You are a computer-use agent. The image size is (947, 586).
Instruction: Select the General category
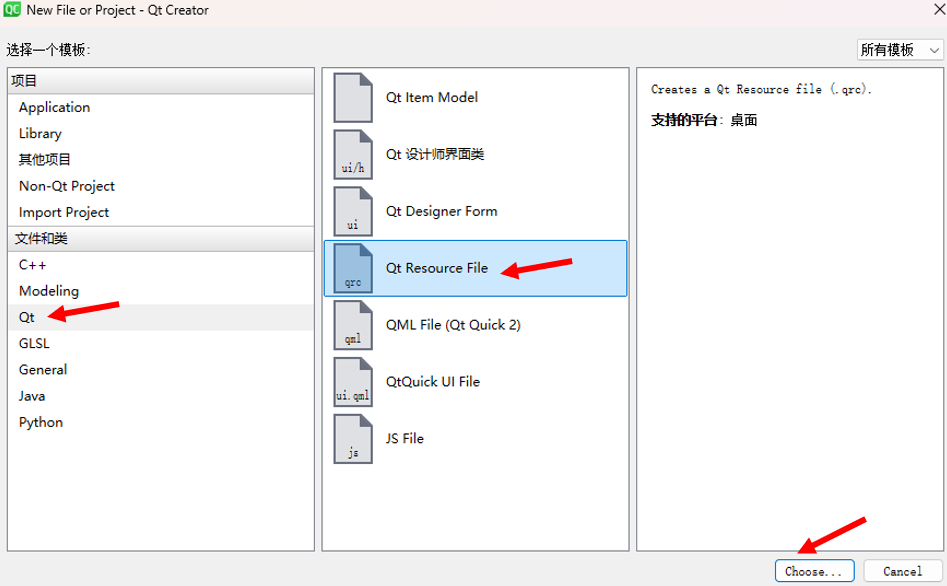(x=161, y=370)
